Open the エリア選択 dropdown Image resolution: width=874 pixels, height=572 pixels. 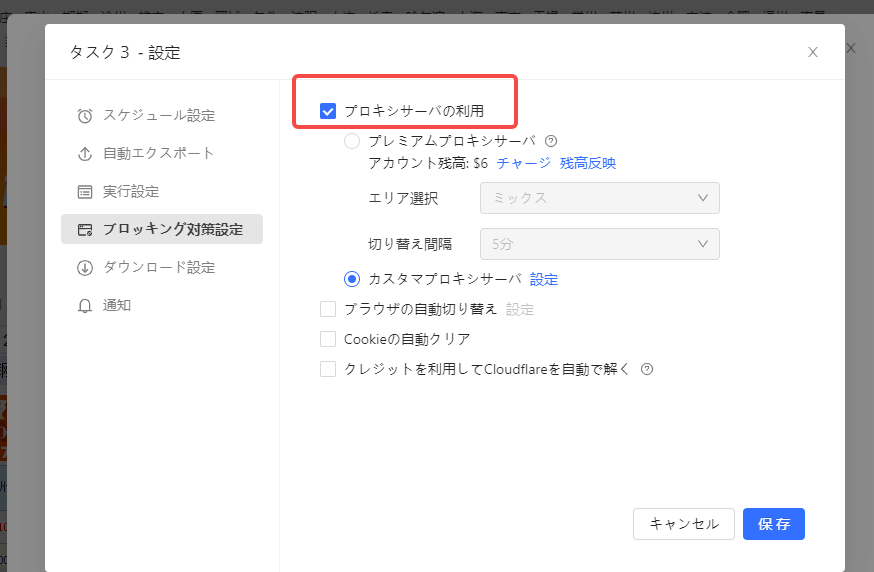[x=600, y=198]
